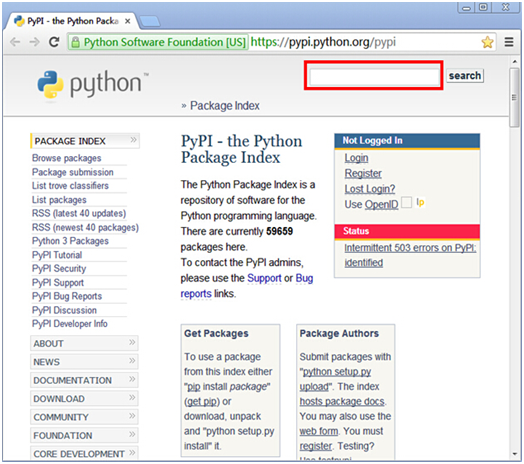Click the package count 59659

pos(279,231)
